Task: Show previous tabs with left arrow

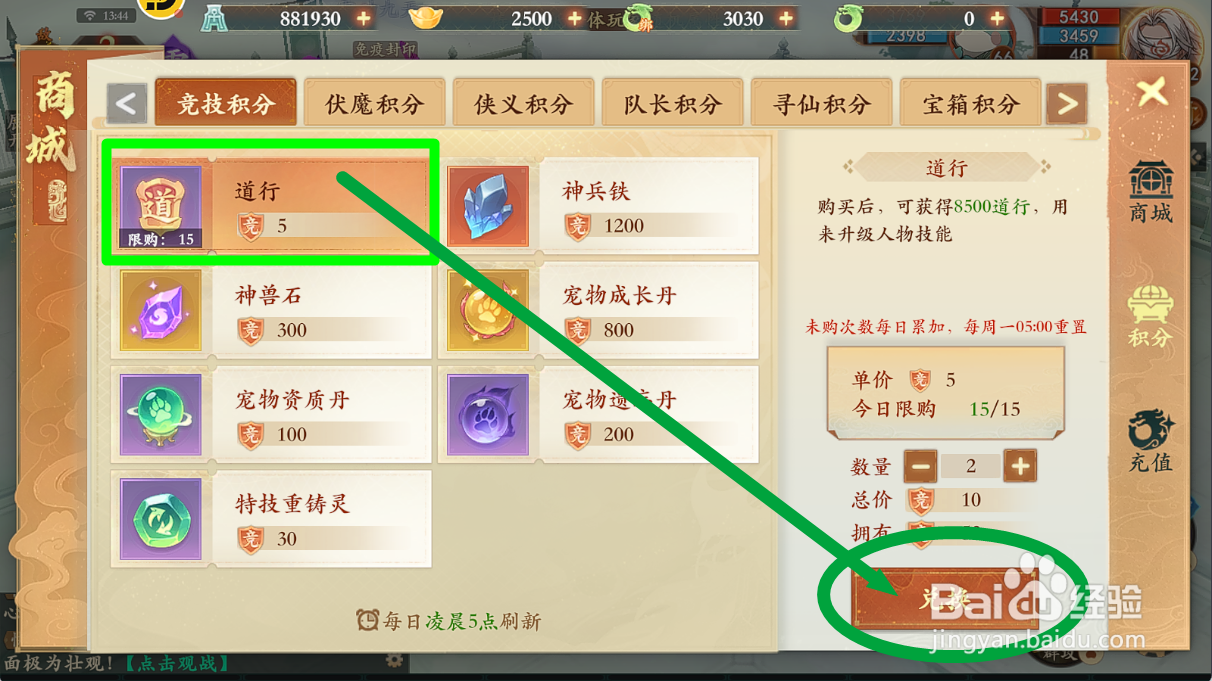Action: [127, 103]
